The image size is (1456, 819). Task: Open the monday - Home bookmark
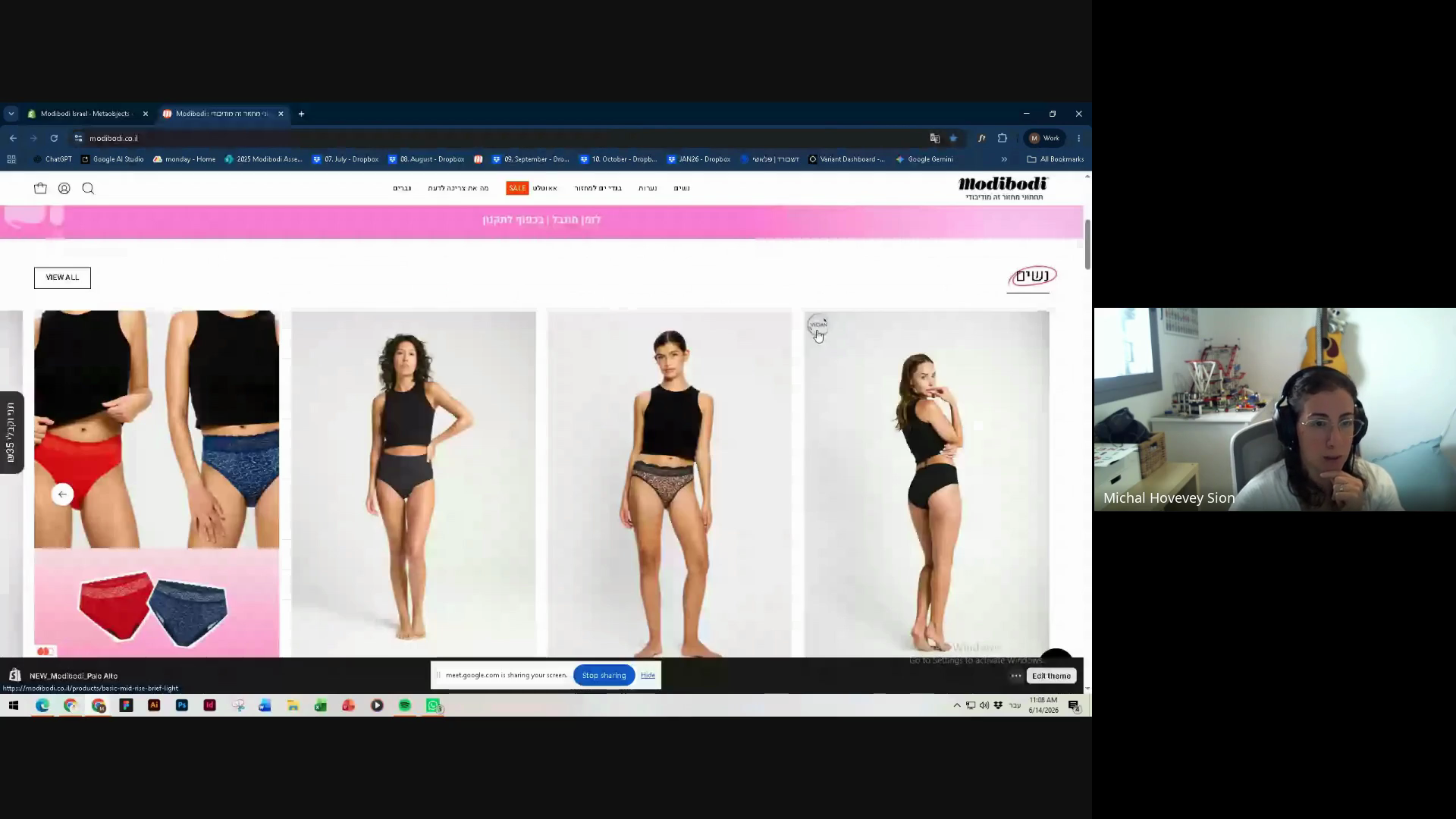coord(184,159)
